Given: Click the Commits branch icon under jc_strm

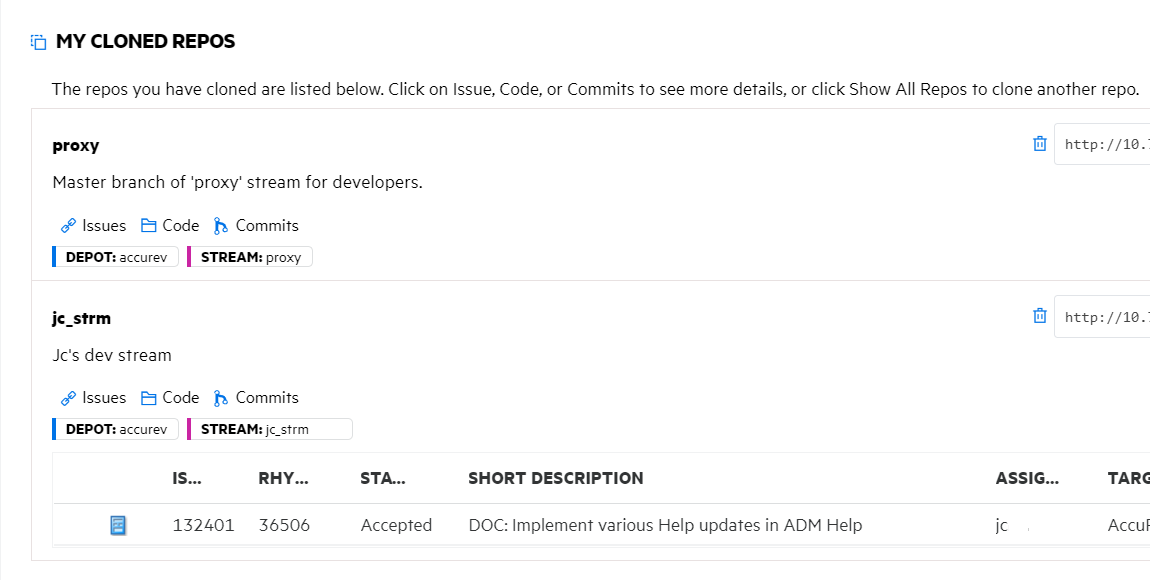Looking at the screenshot, I should tap(221, 398).
